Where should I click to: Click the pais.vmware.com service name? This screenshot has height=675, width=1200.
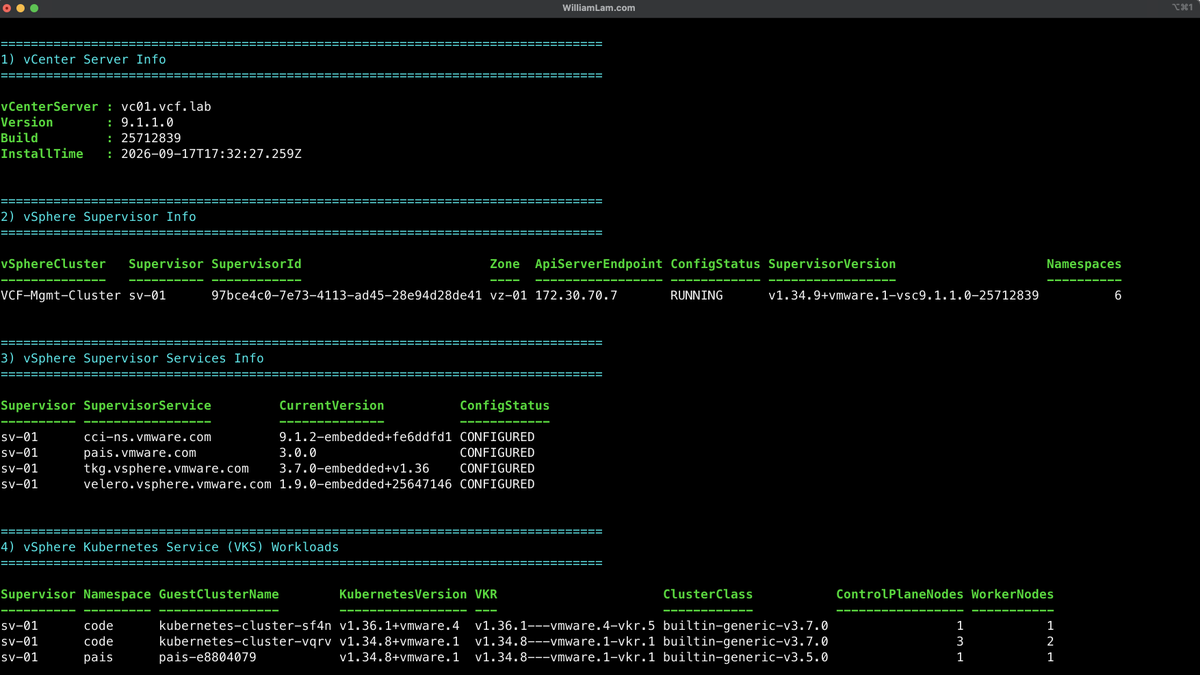click(x=140, y=453)
